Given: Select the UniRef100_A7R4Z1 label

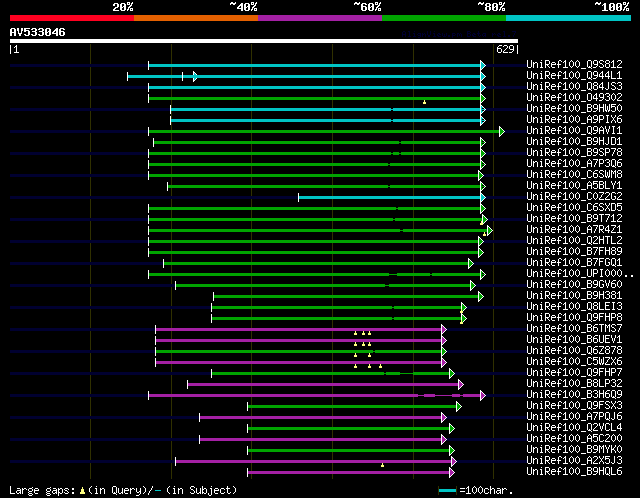Looking at the screenshot, I should (574, 229).
